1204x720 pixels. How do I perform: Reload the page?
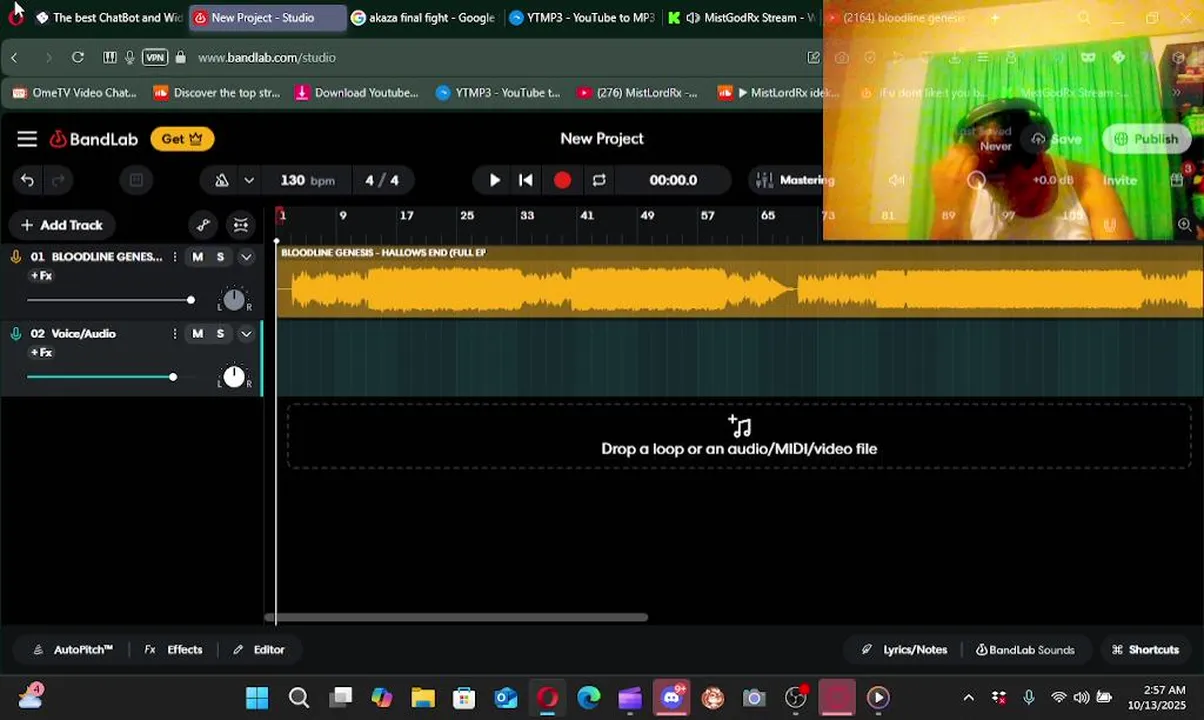pyautogui.click(x=78, y=58)
